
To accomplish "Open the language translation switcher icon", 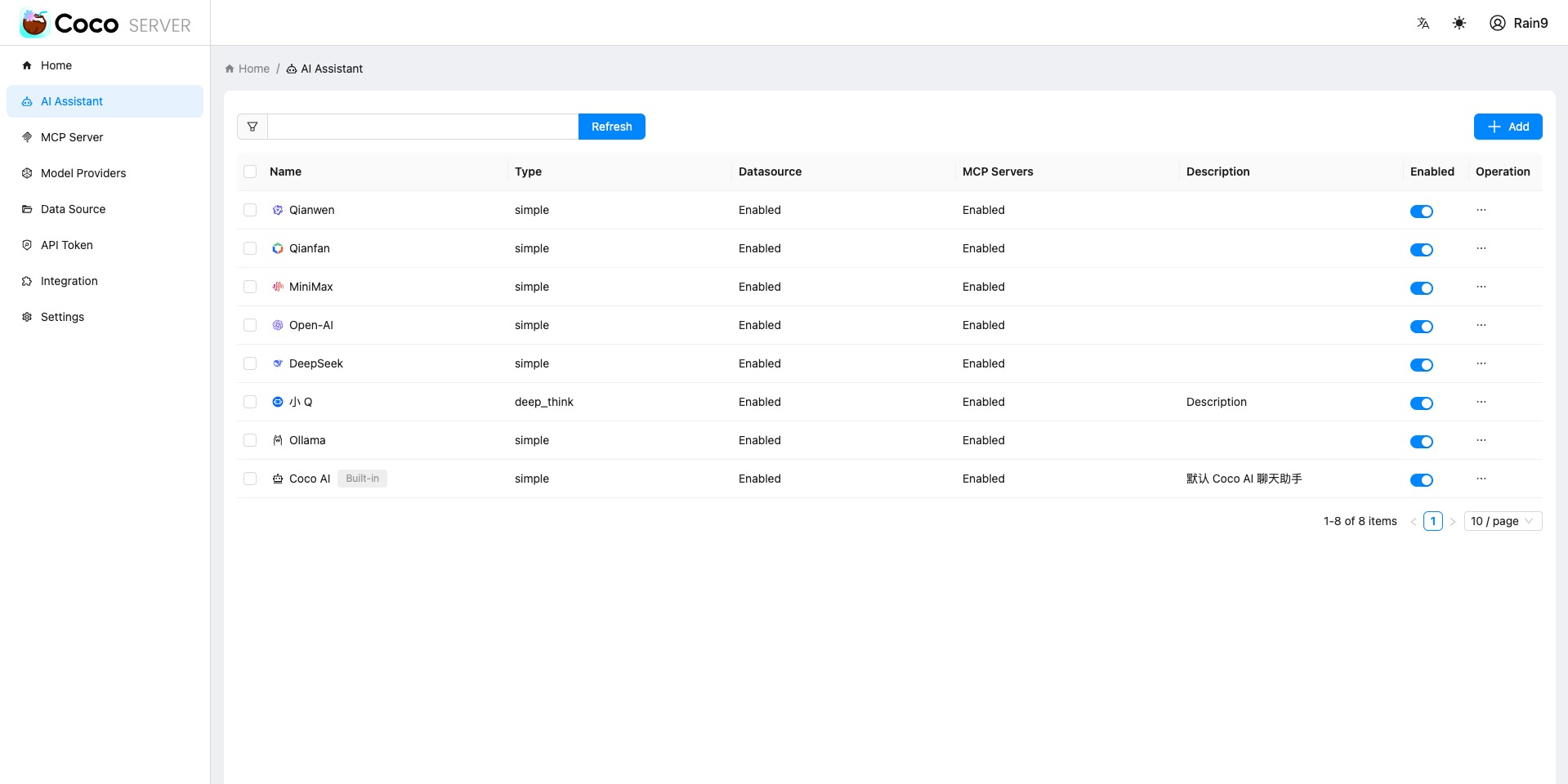I will [1423, 23].
